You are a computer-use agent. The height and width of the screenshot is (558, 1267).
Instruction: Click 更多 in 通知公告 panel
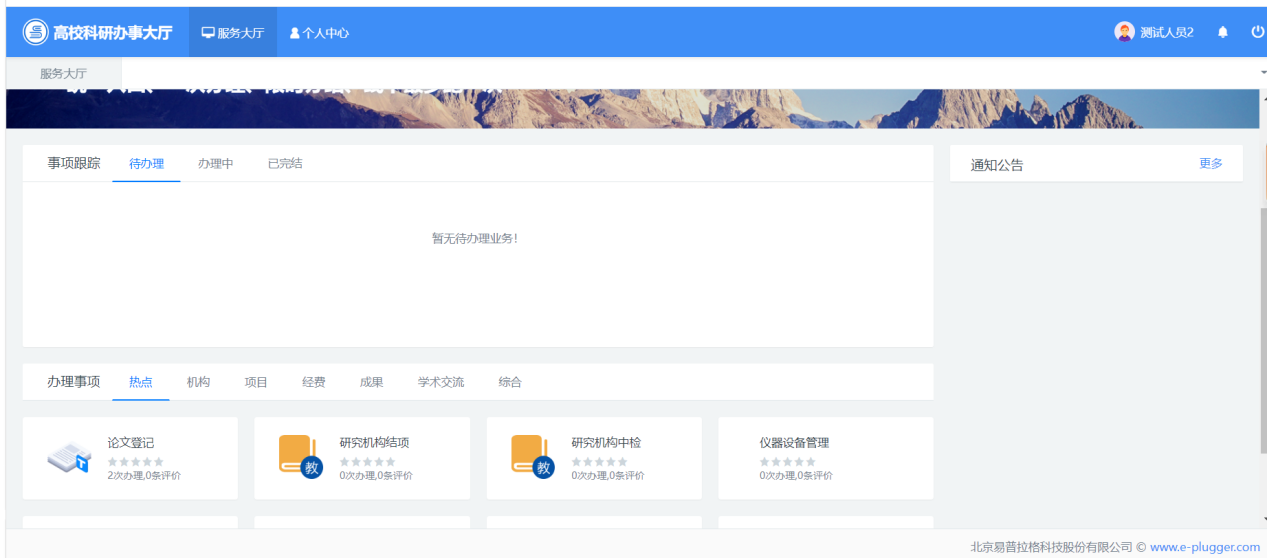click(1210, 164)
